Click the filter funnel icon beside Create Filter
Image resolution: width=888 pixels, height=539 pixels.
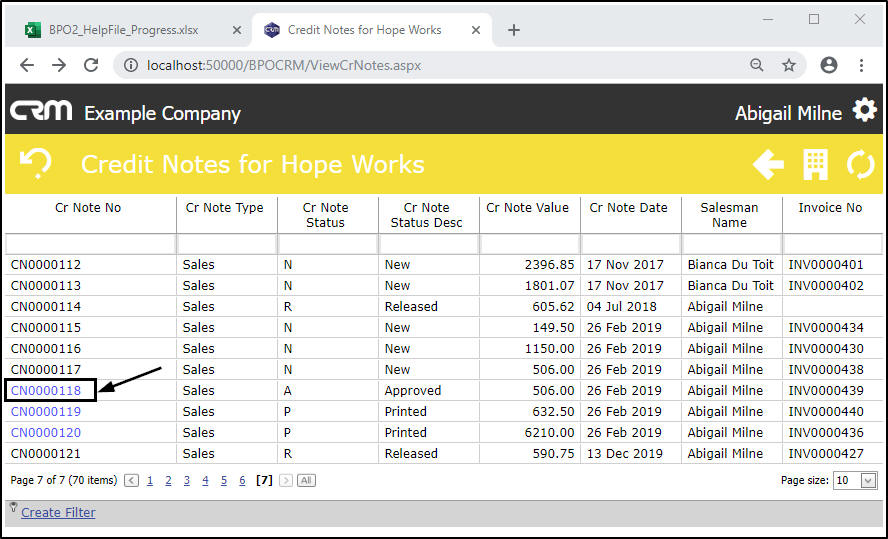13,508
